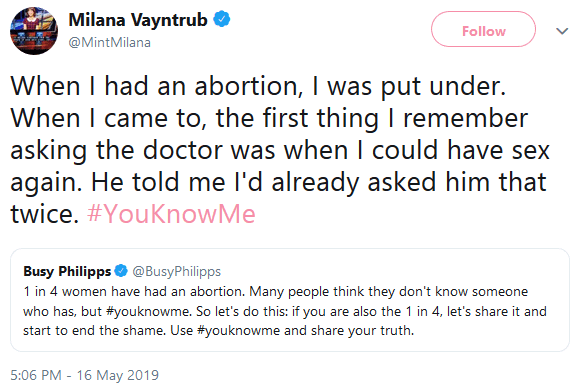Click 'share your truth' in quoted tweet
The image size is (572, 392).
(x=363, y=331)
